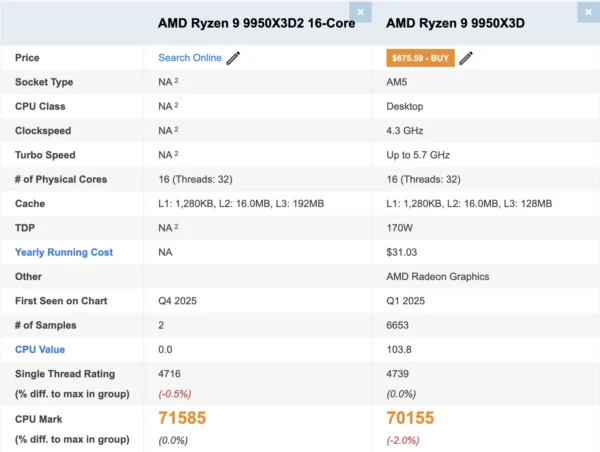Click the footnote 2 marker in Clockspeed row
The width and height of the screenshot is (600, 452).
[177, 129]
